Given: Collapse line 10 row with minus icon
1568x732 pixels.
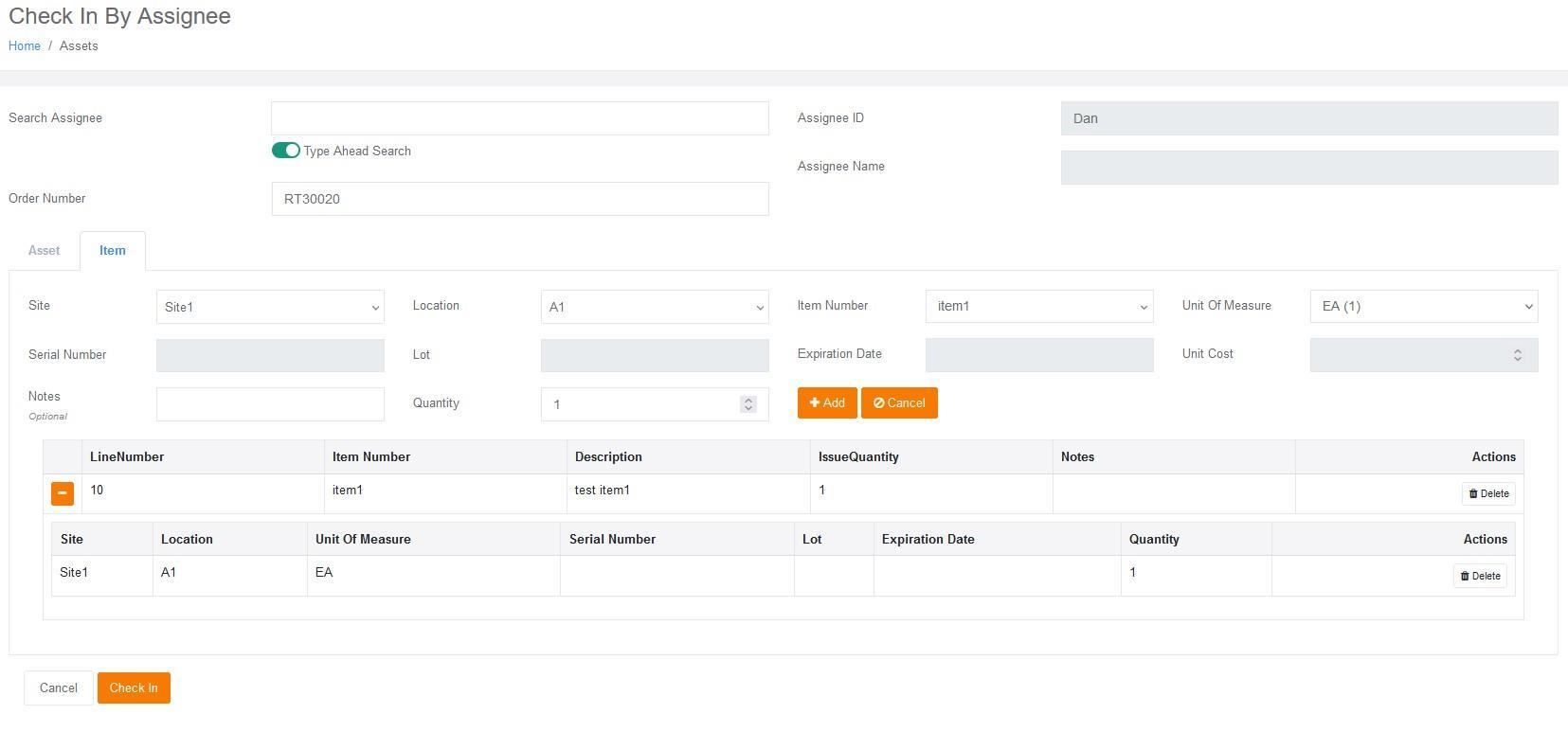Looking at the screenshot, I should click(63, 493).
